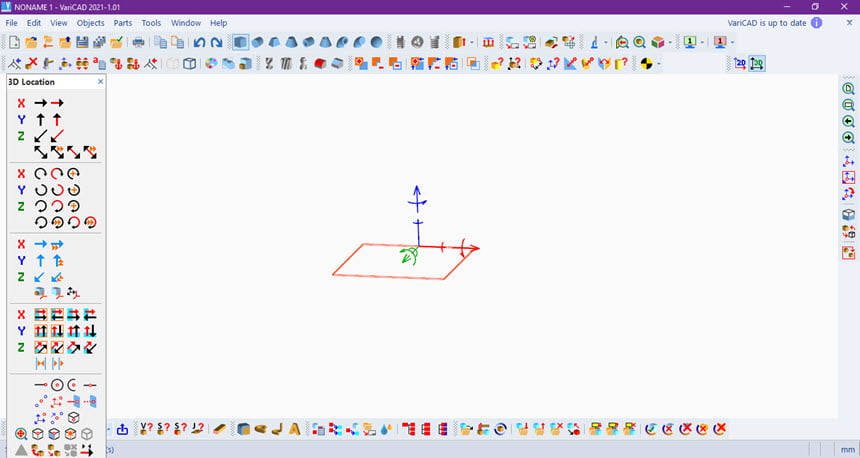860x458 pixels.
Task: Open red monitor 1 dropdown arrow
Action: [x=733, y=42]
